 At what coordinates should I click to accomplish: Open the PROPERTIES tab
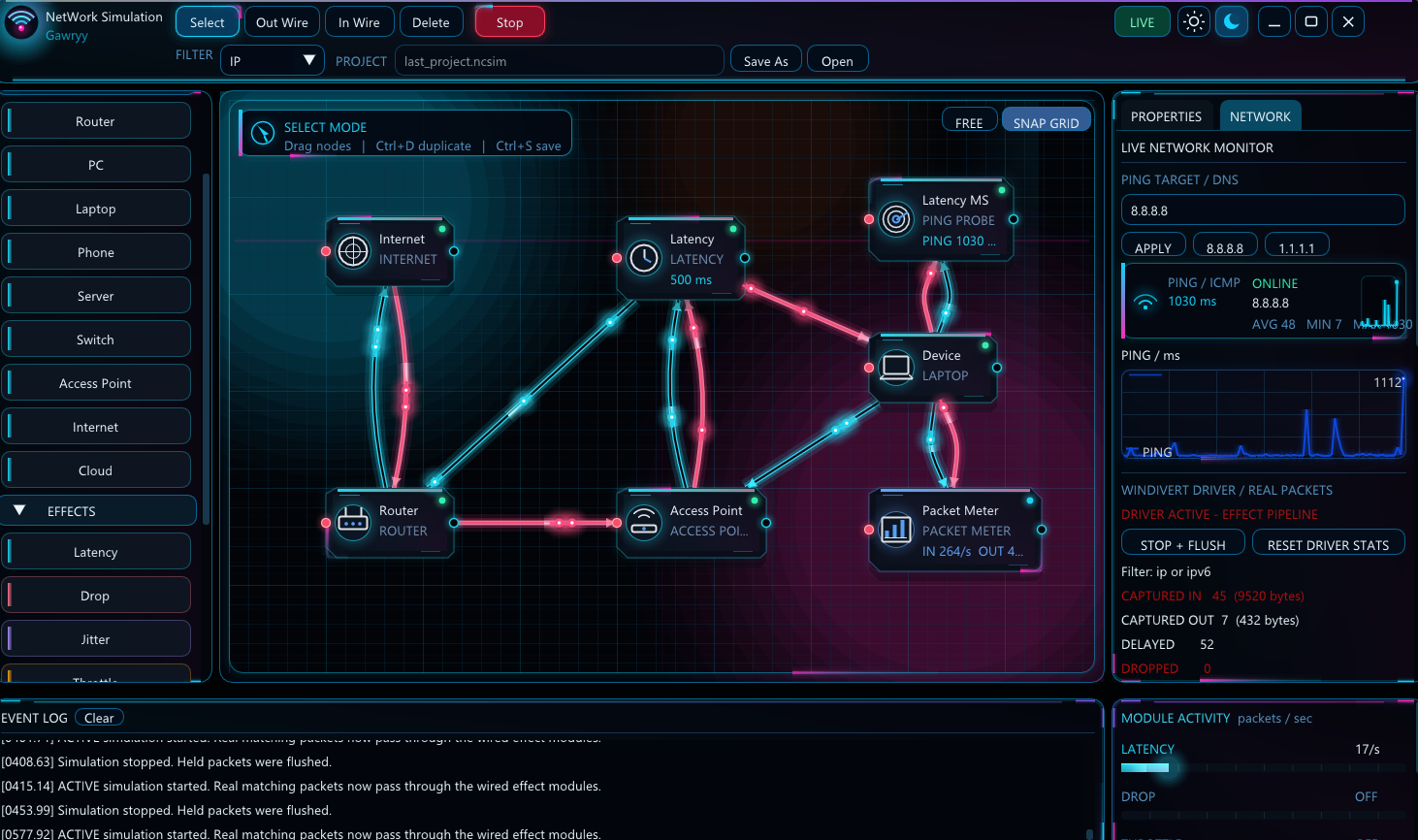pyautogui.click(x=1166, y=116)
